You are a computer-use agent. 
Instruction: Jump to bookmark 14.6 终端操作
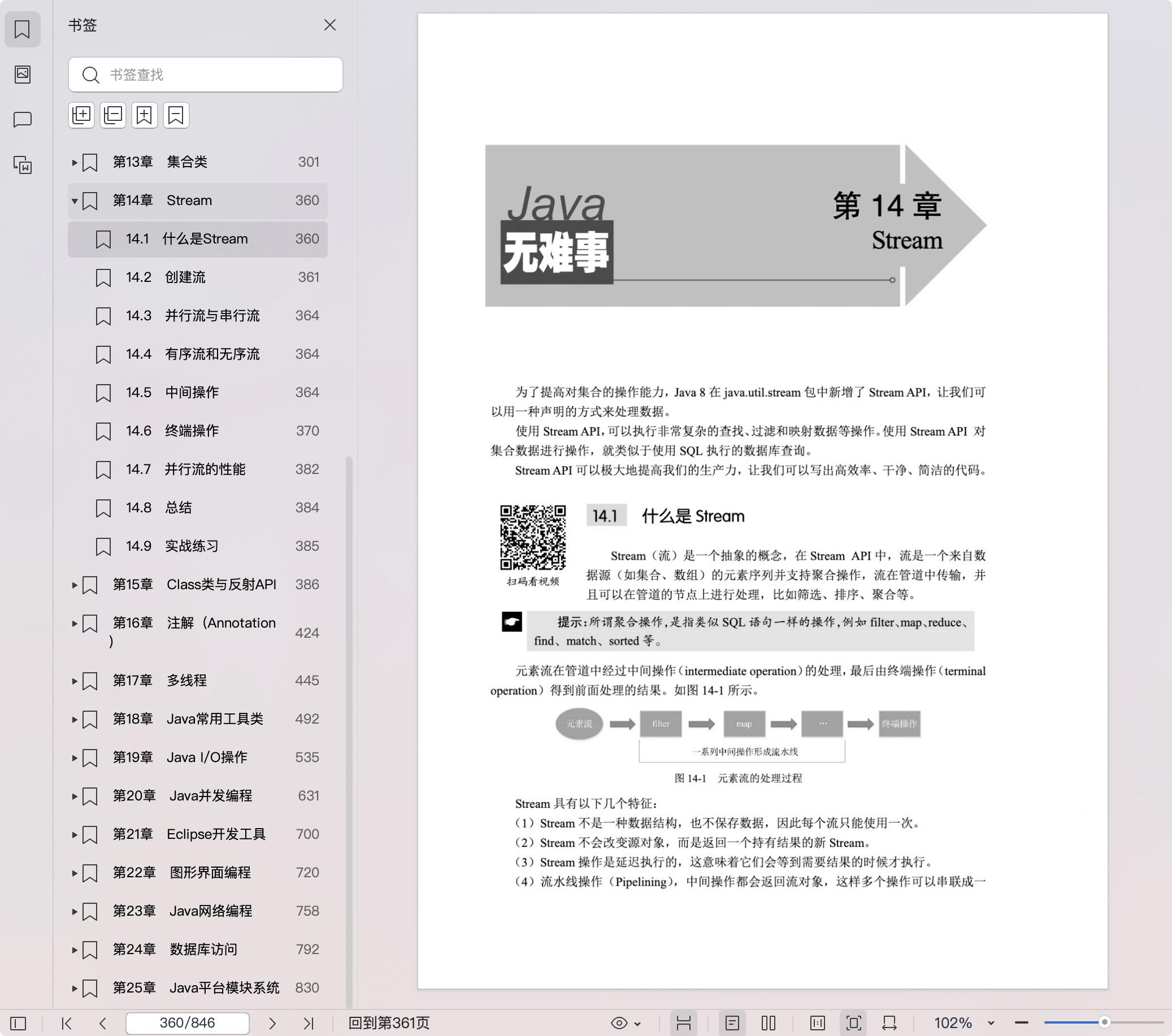(x=198, y=431)
